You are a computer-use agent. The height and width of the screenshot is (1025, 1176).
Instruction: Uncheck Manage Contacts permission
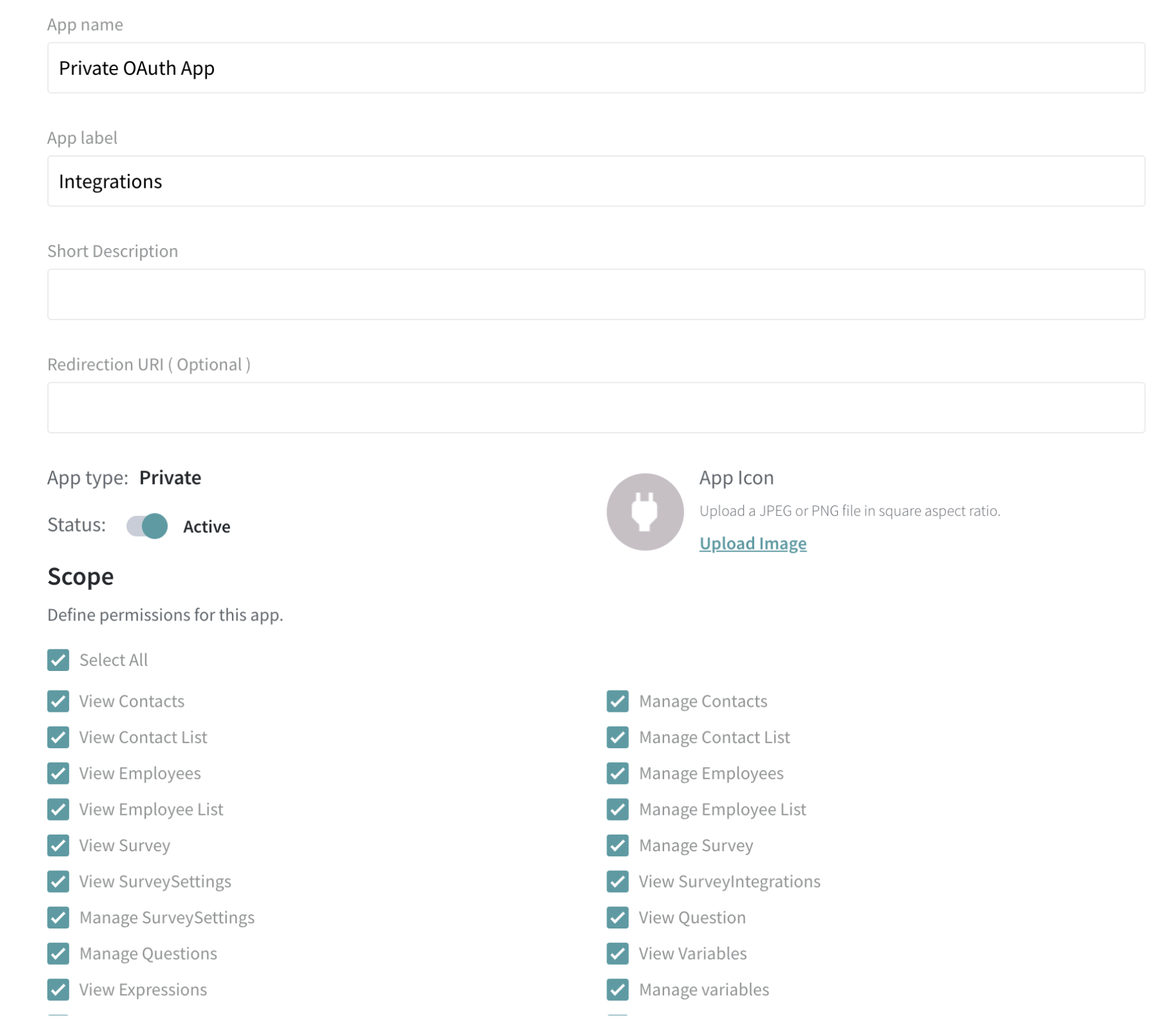[x=617, y=700]
